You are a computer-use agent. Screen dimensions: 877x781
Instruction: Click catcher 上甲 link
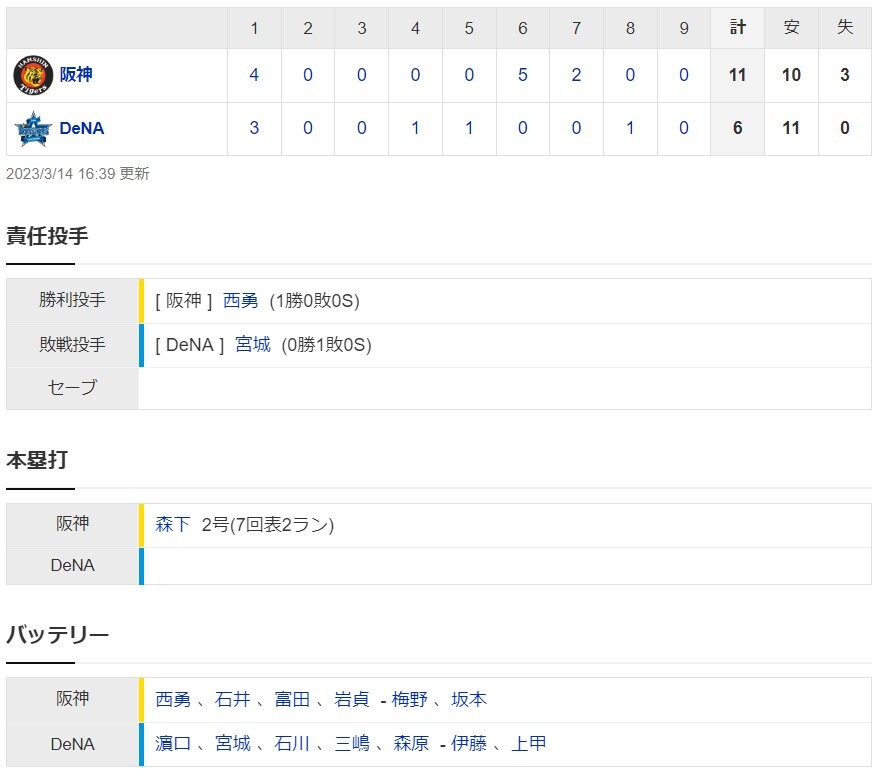(529, 744)
